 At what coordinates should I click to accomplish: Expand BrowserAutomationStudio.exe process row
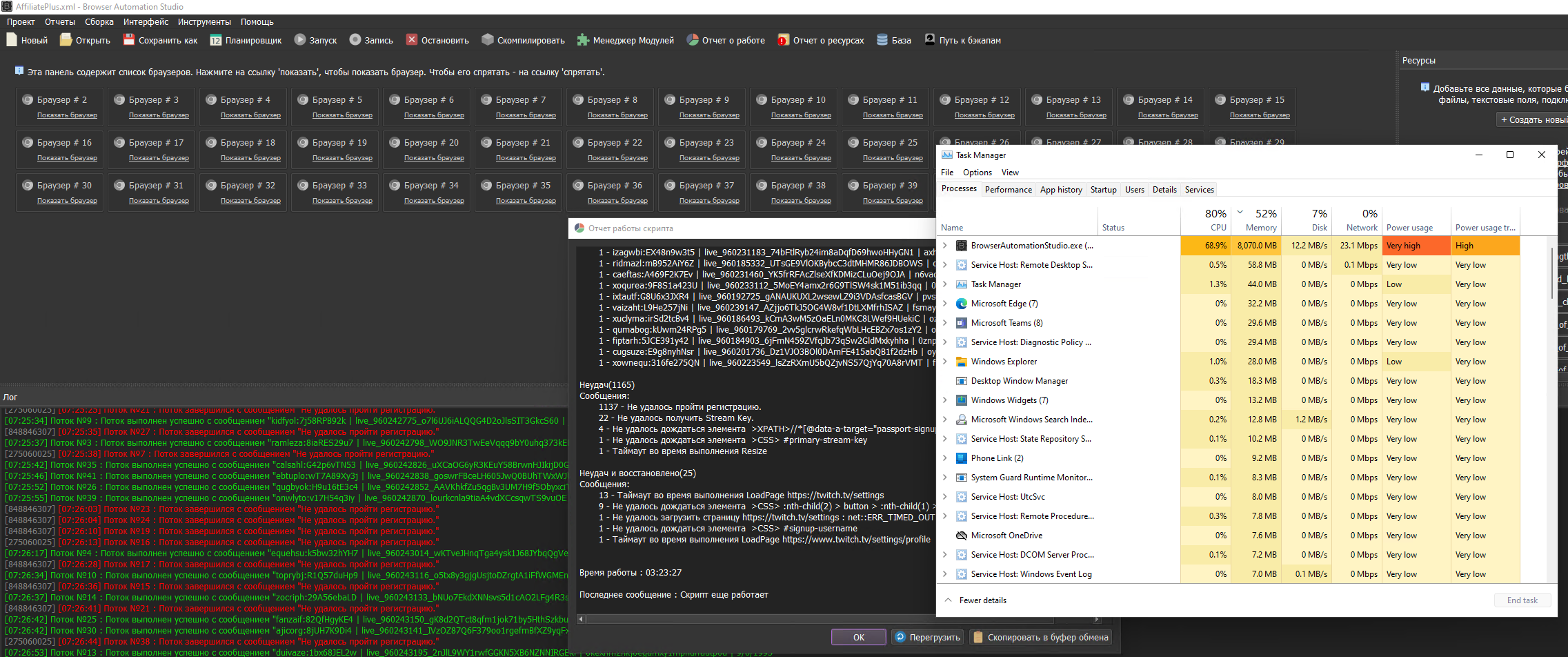(945, 246)
